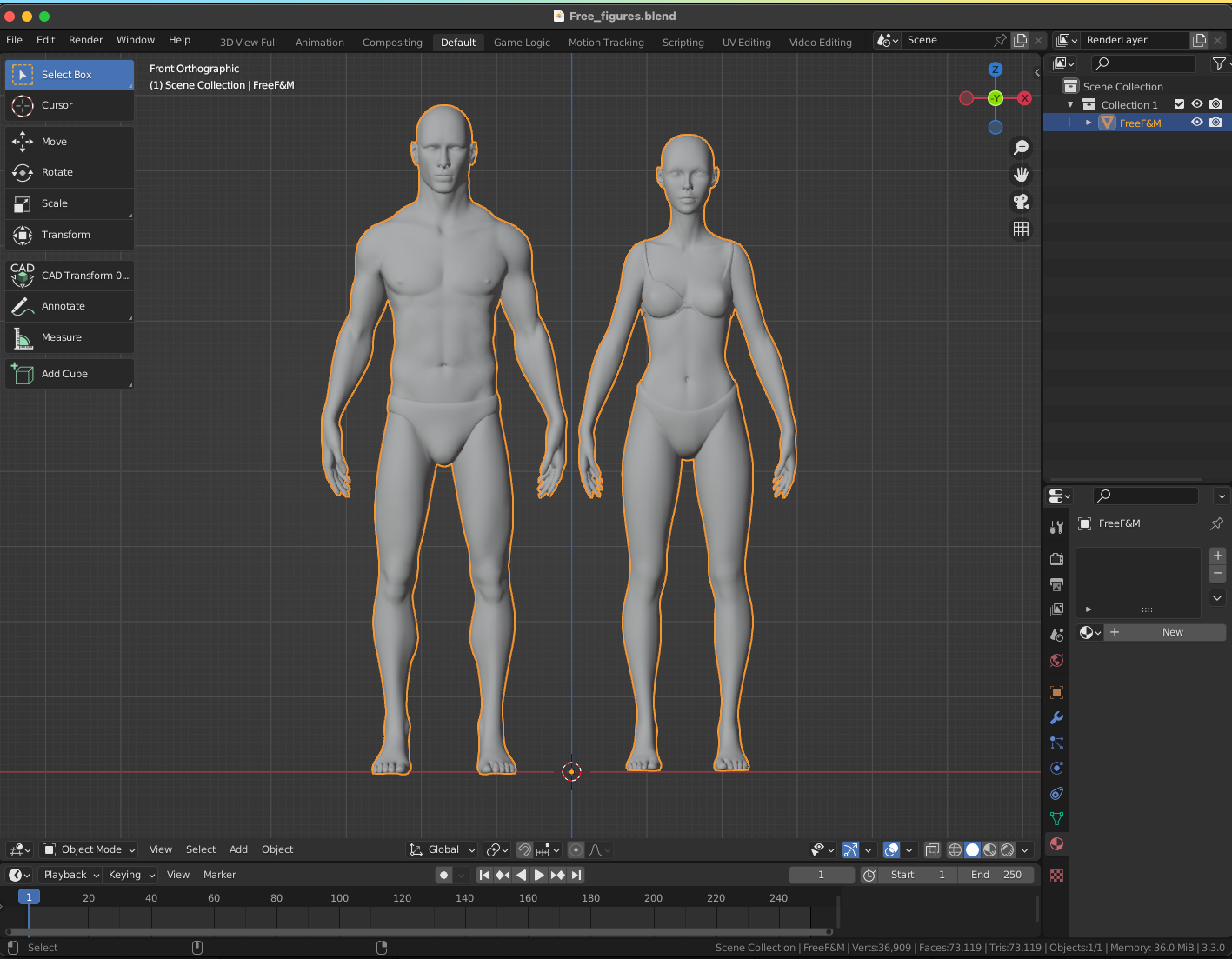
Task: Switch to orthographic grid view icon
Action: tap(1021, 230)
